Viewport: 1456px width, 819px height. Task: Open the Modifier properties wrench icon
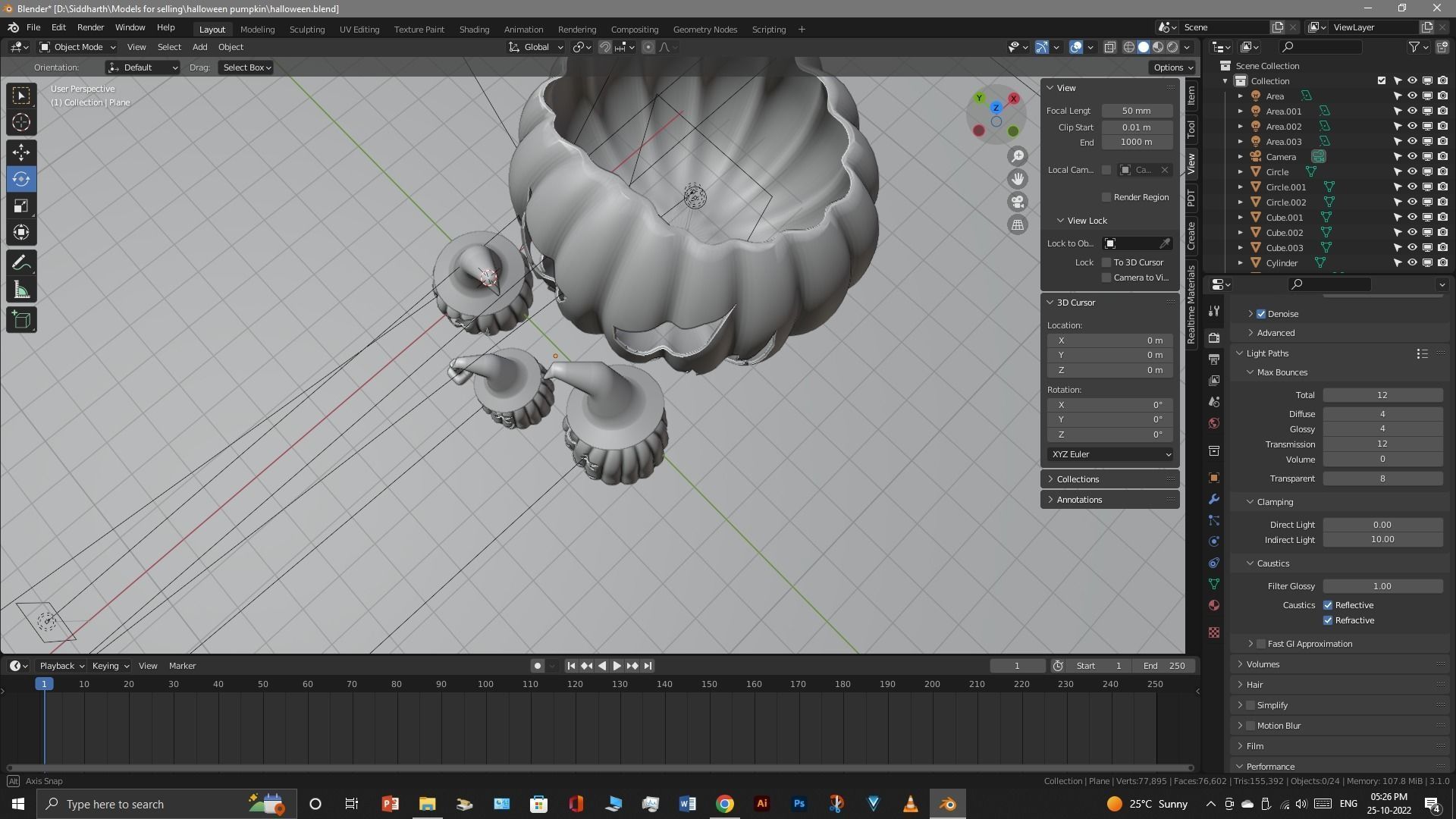1214,499
